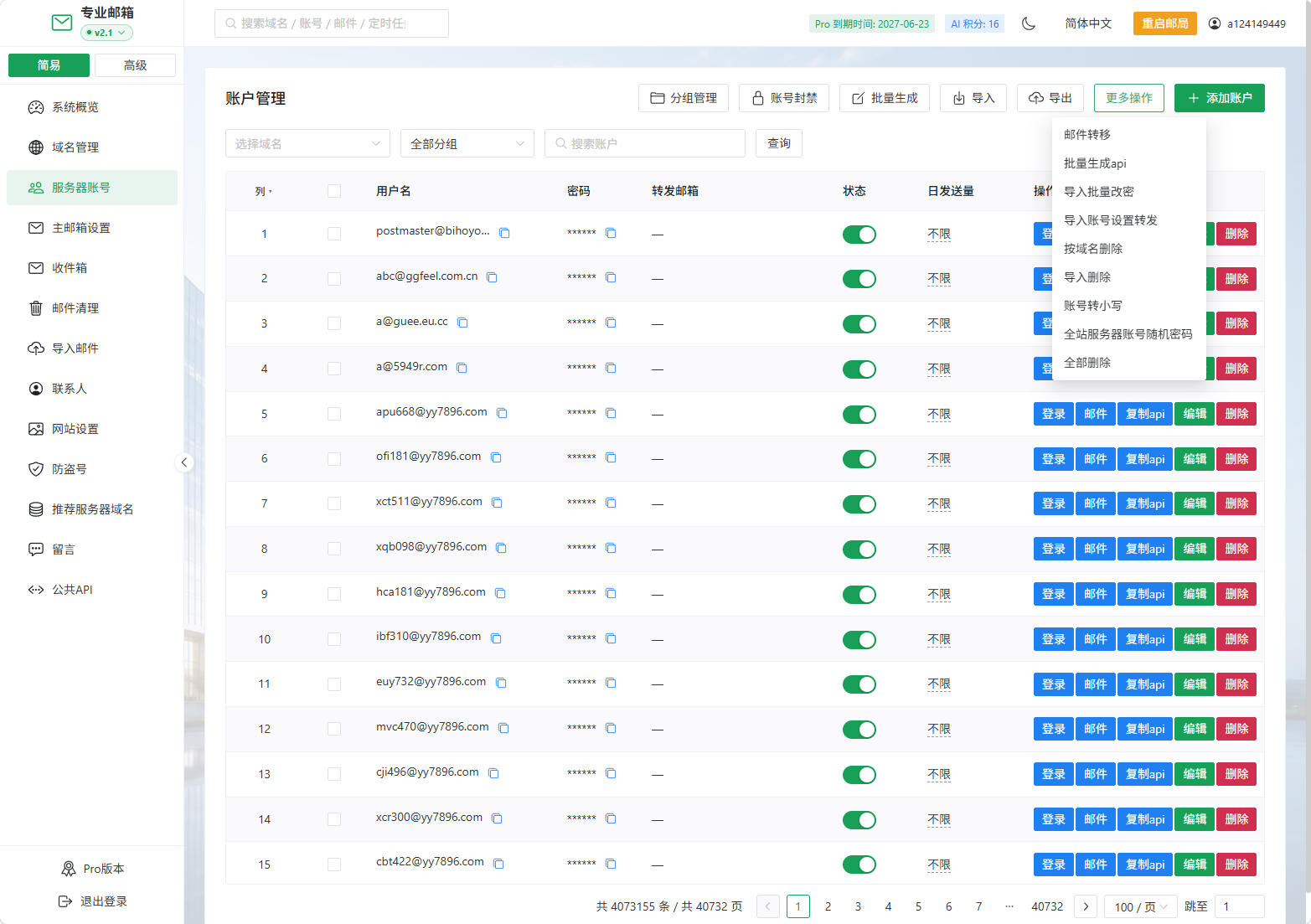The width and height of the screenshot is (1311, 924).
Task: Click 编辑 for cji496@yy7896.com row
Action: coord(1195,774)
